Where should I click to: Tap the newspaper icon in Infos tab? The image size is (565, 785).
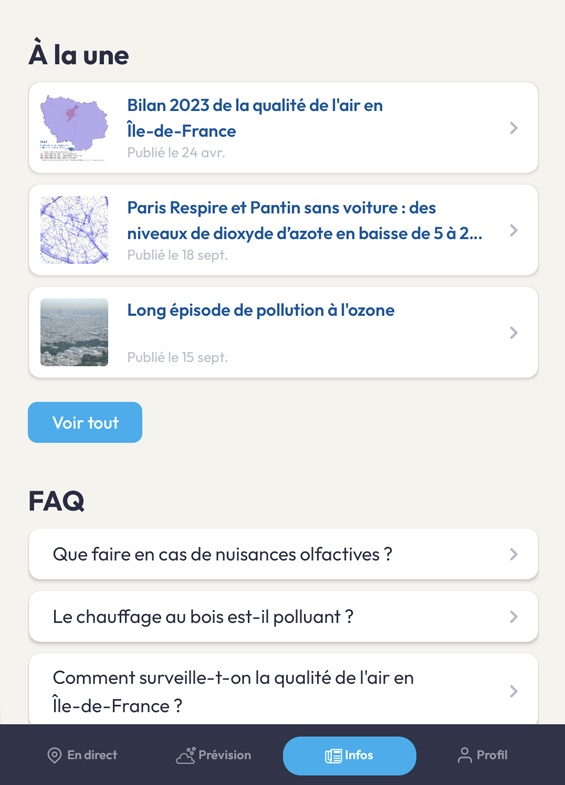pos(333,756)
